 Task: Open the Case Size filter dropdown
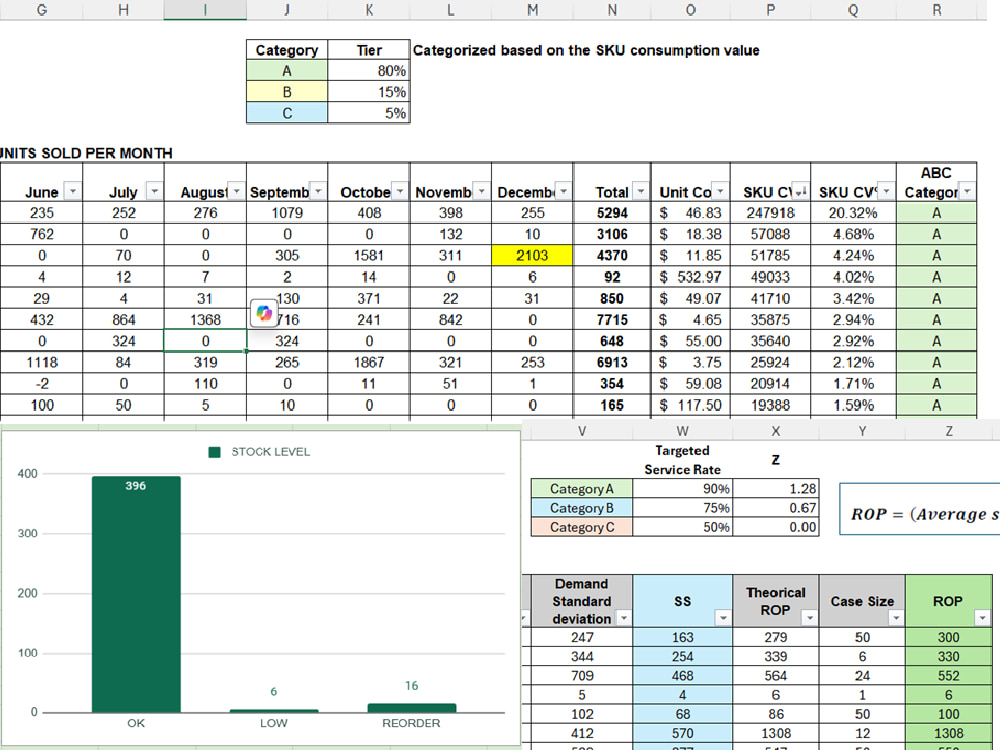point(896,618)
